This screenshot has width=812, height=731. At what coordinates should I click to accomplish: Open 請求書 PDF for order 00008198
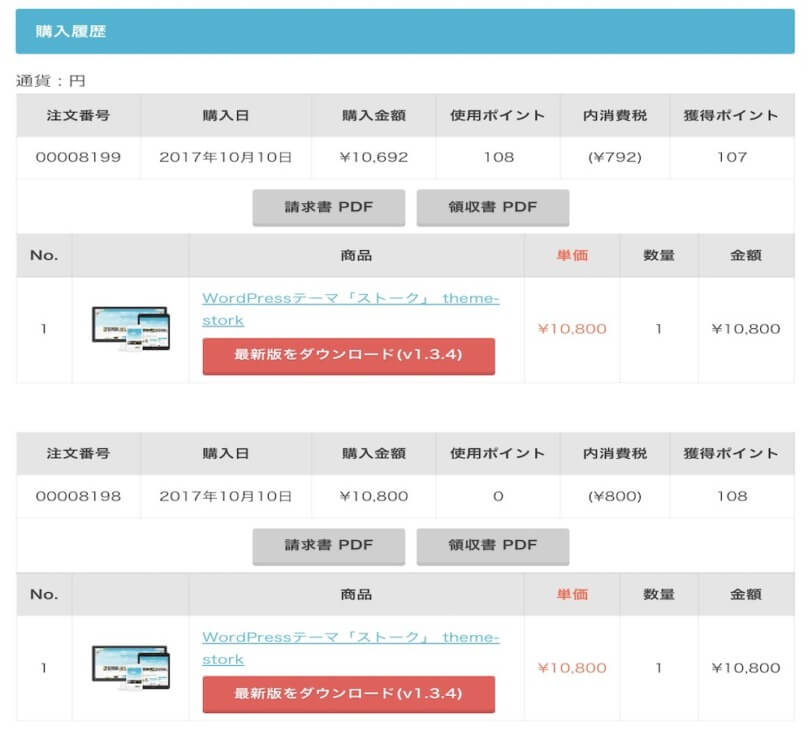click(328, 546)
